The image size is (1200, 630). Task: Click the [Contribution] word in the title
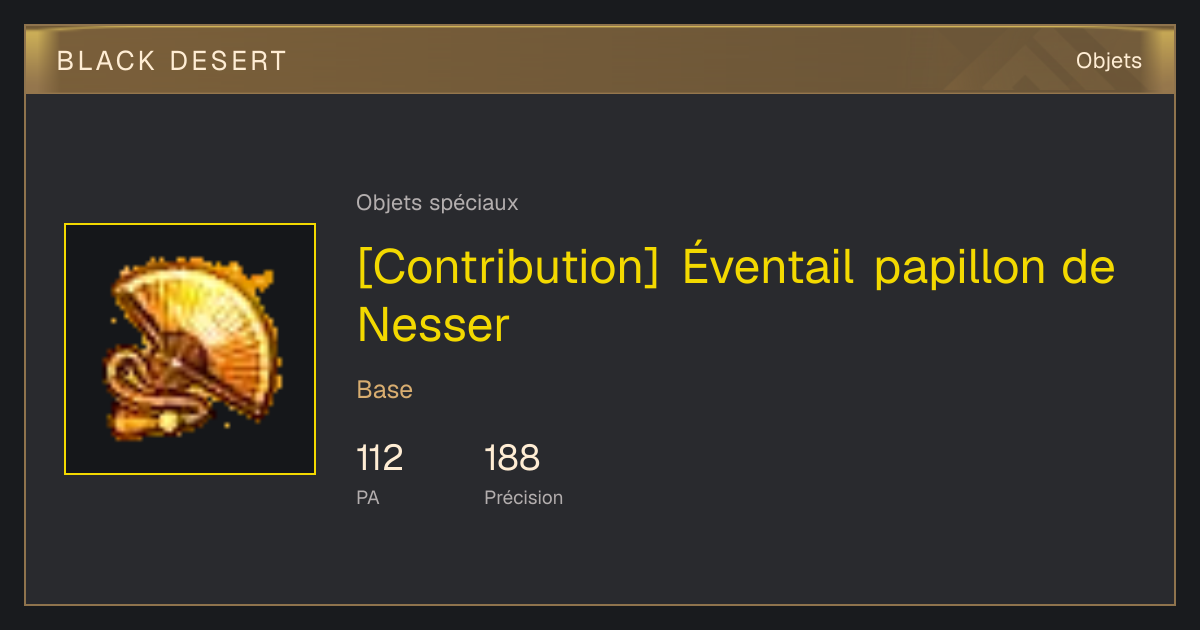tap(507, 268)
